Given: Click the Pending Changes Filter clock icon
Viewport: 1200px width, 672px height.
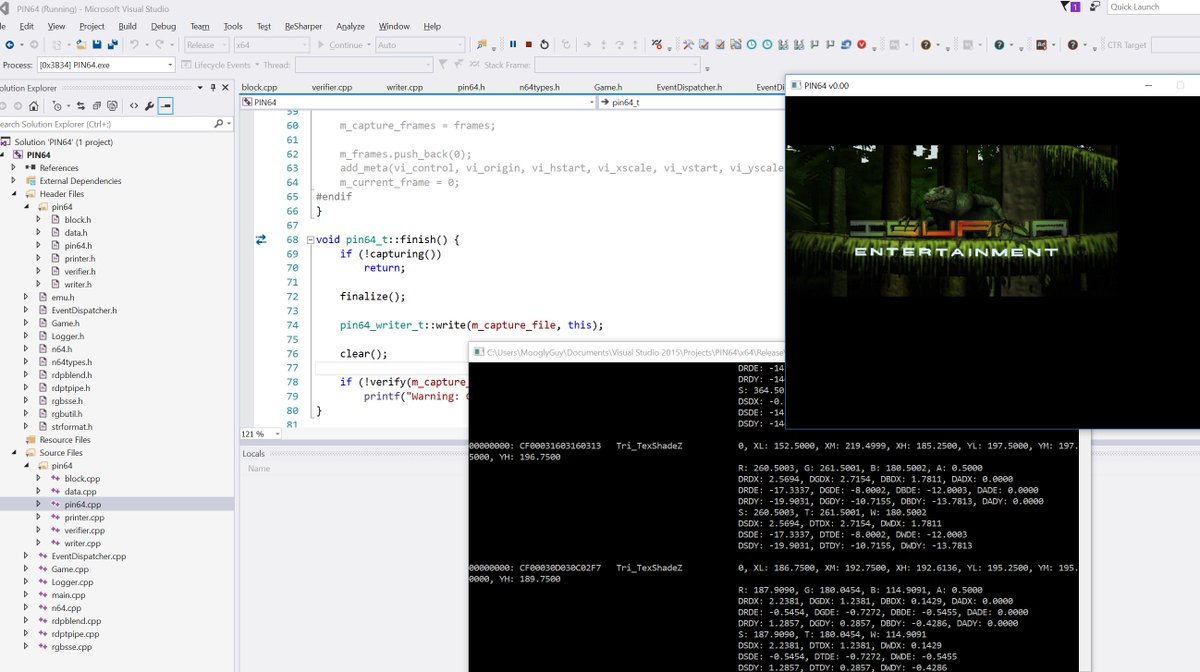Looking at the screenshot, I should pos(57,106).
